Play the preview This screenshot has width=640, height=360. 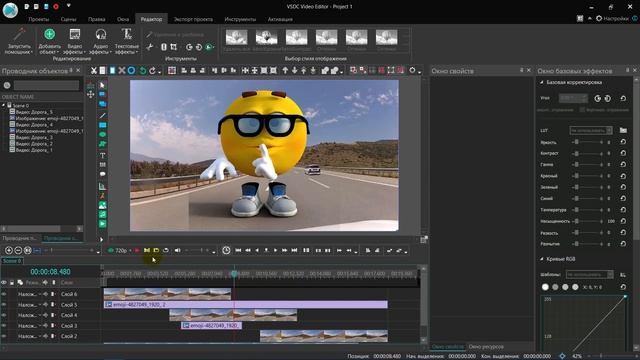pyautogui.click(x=276, y=250)
